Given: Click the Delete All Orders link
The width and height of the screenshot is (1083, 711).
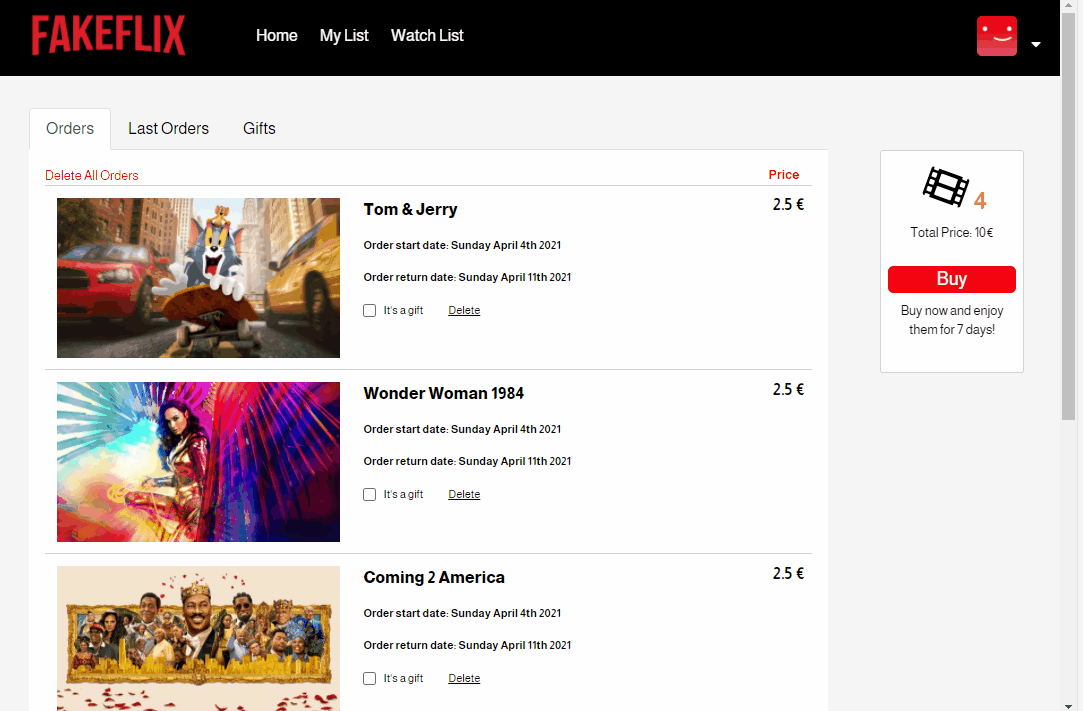Looking at the screenshot, I should click(x=92, y=176).
